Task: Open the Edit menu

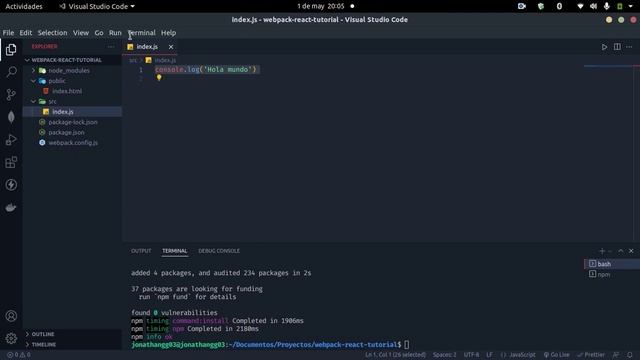Action: [25, 33]
